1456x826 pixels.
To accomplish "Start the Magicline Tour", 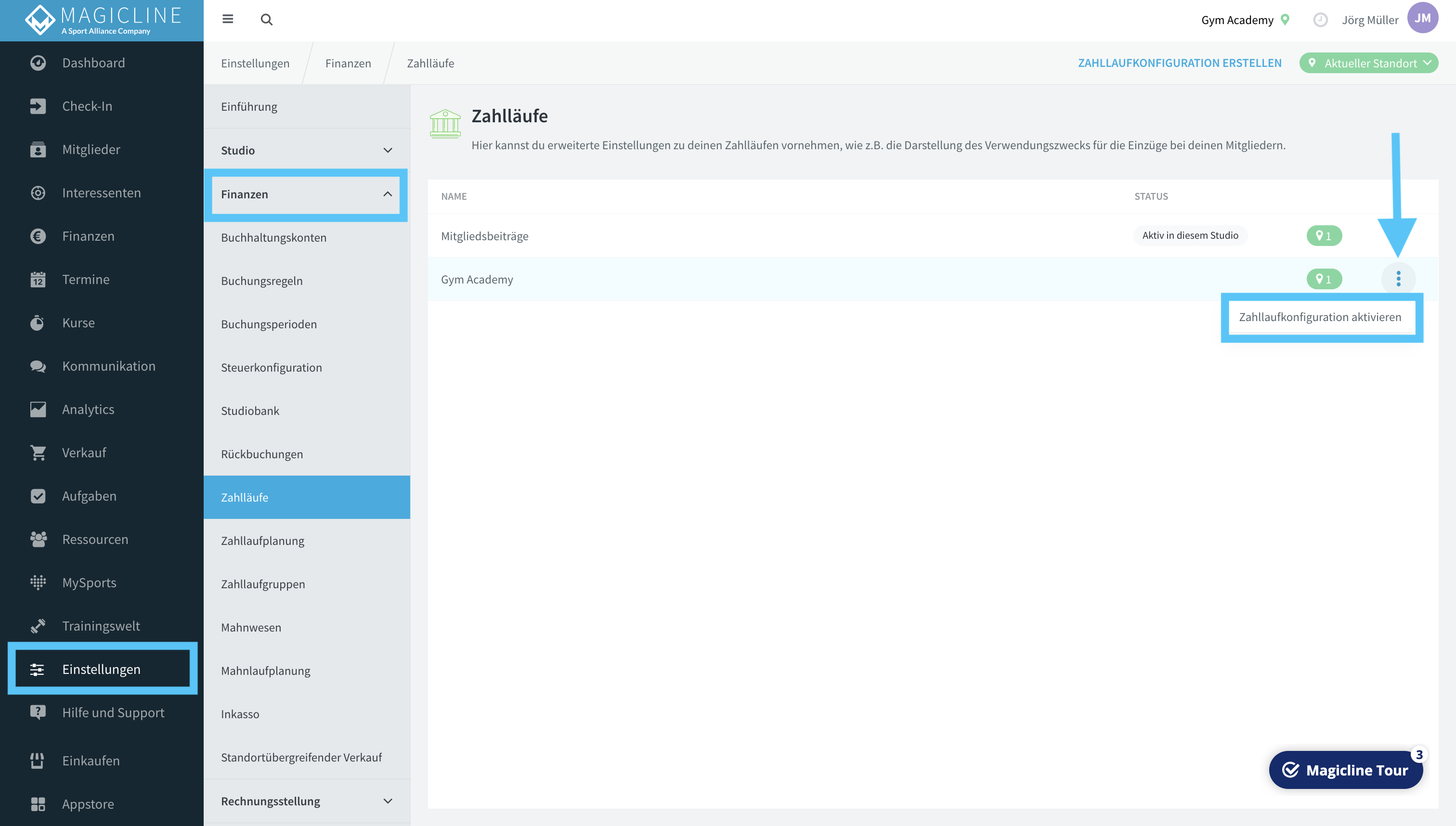I will pos(1345,770).
